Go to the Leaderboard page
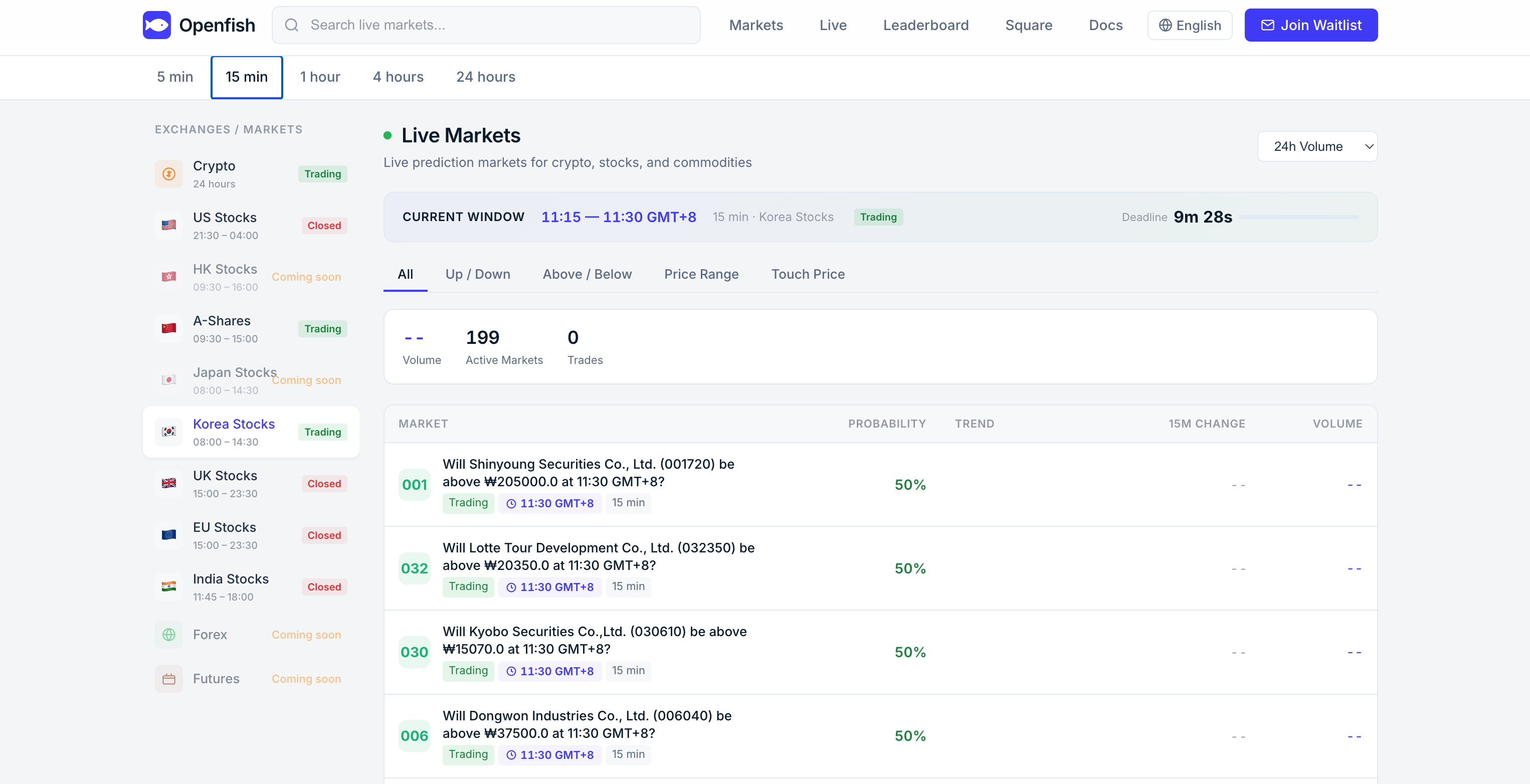Image resolution: width=1530 pixels, height=784 pixels. click(925, 25)
